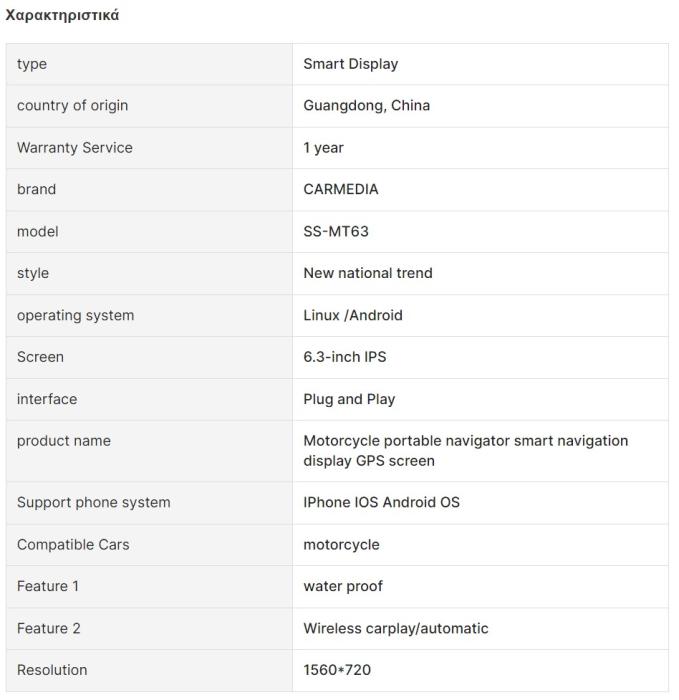Screen dimensions: 679x700
Task: Click the CARMEDIA brand value
Action: pos(340,190)
